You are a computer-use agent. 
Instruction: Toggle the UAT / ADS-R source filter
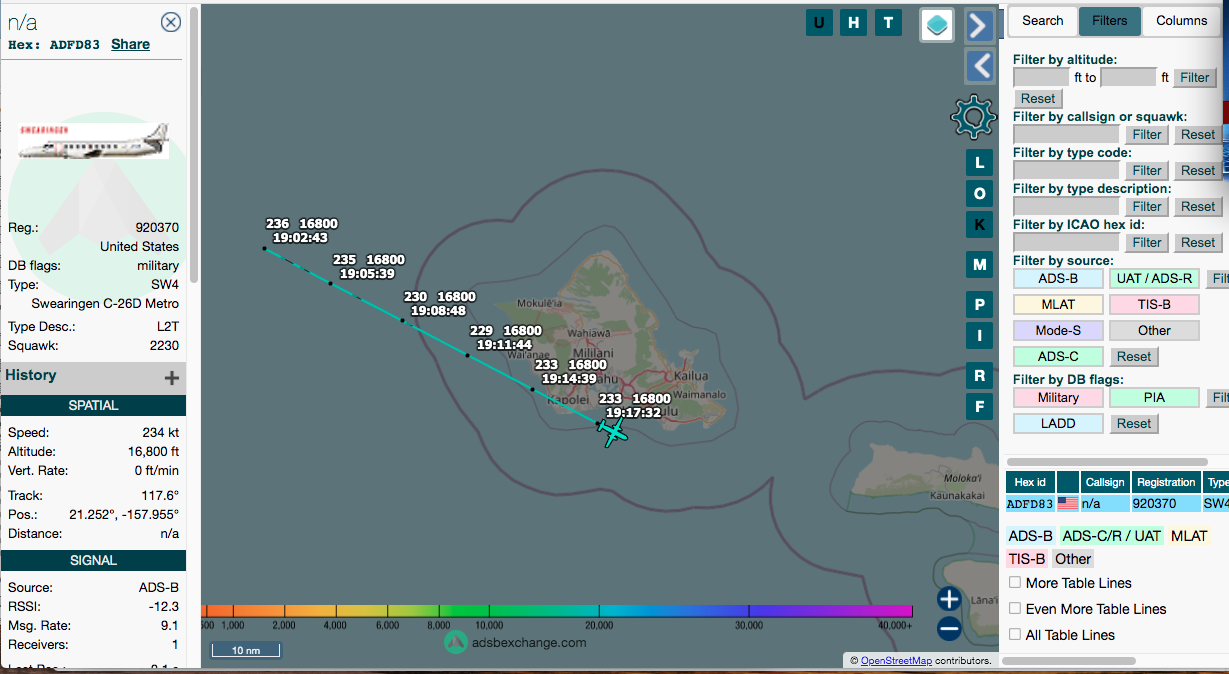[x=1154, y=278]
